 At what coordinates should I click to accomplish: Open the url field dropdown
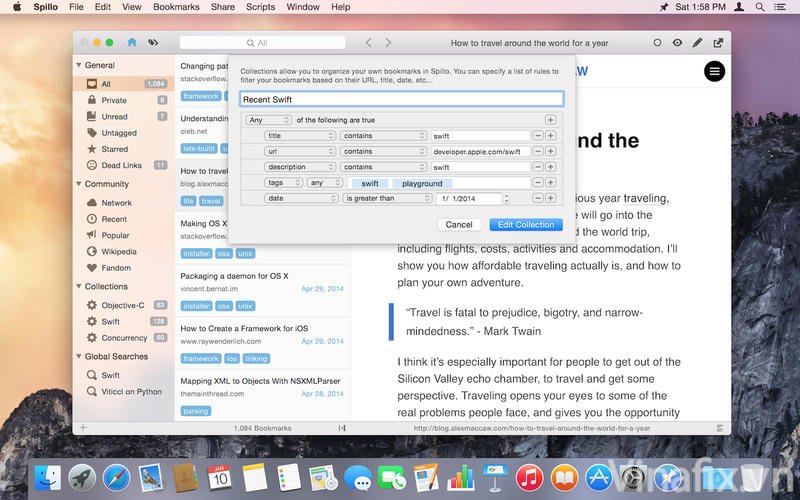pos(300,152)
